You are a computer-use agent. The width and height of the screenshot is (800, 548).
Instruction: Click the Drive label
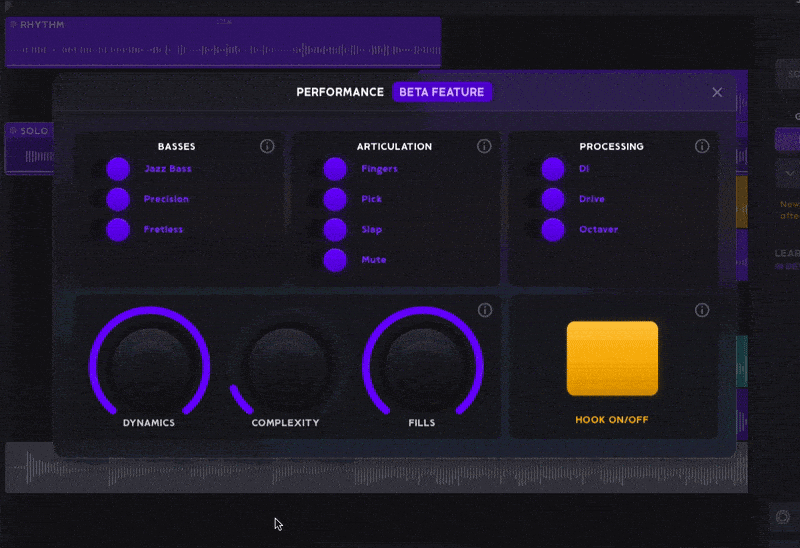[592, 200]
